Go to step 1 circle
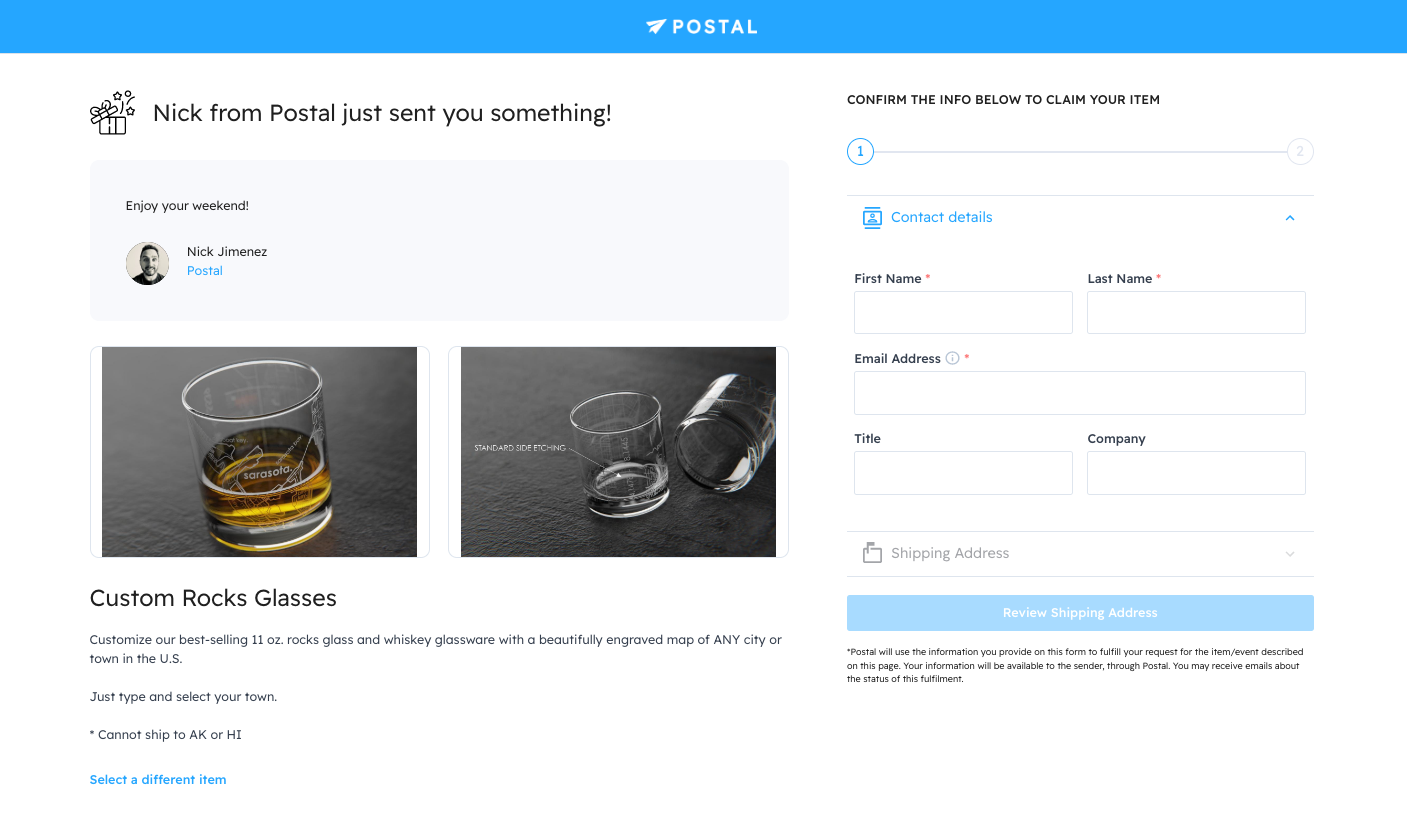Viewport: 1407px width, 813px height. click(860, 152)
